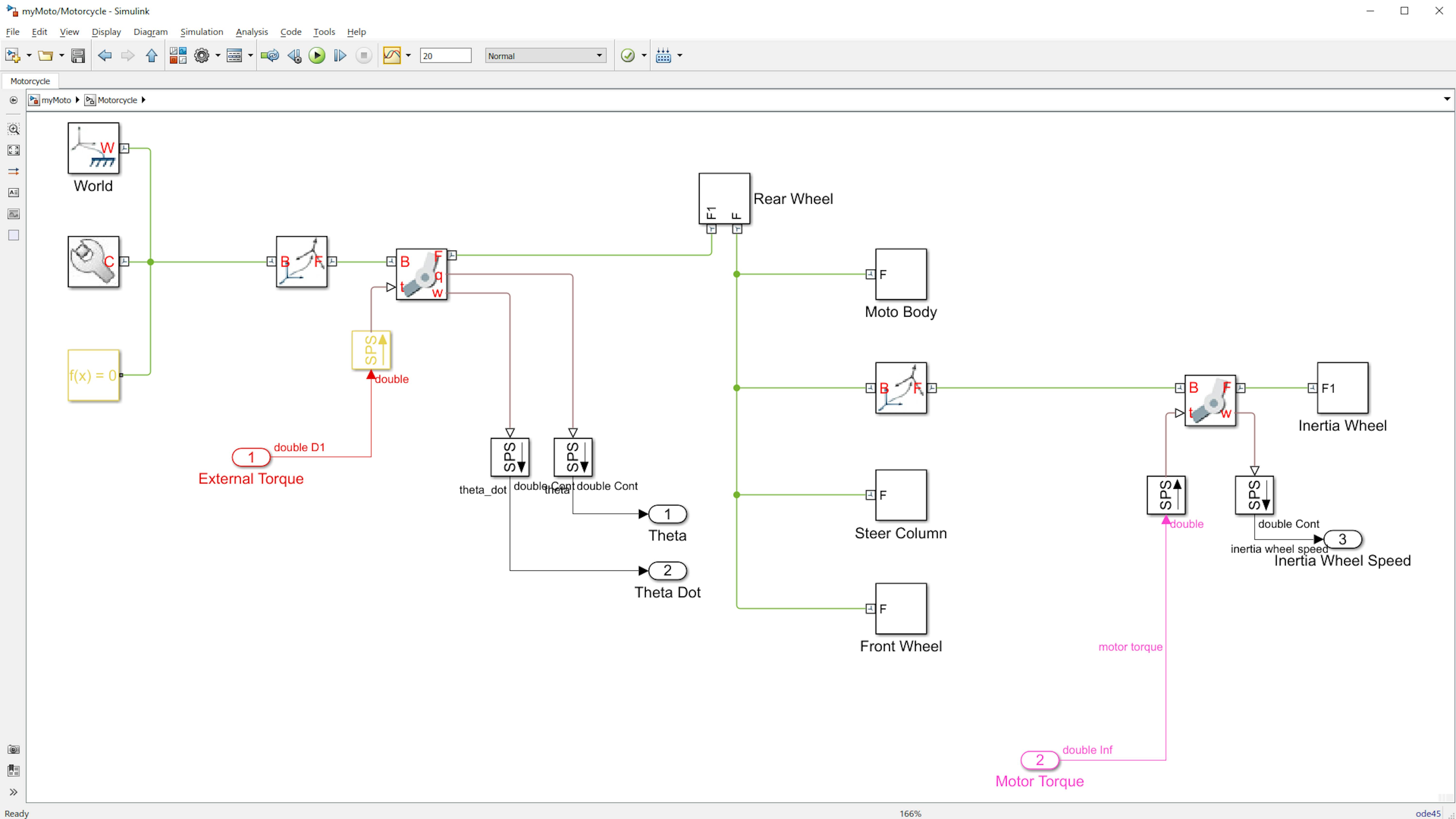Viewport: 1456px width, 819px height.
Task: Select the Mechanism Configuration wrench block
Action: coord(93,262)
